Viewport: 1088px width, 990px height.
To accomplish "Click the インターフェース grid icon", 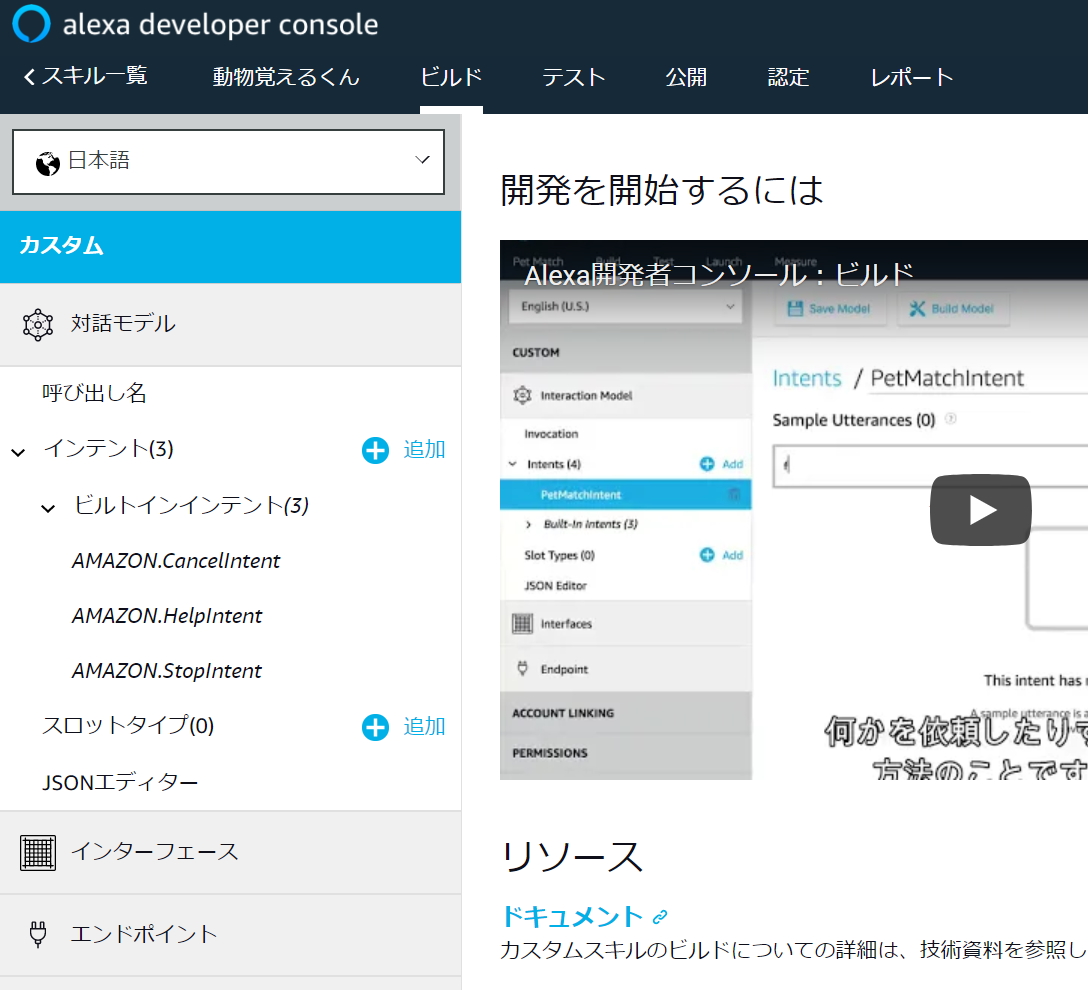I will pyautogui.click(x=38, y=852).
